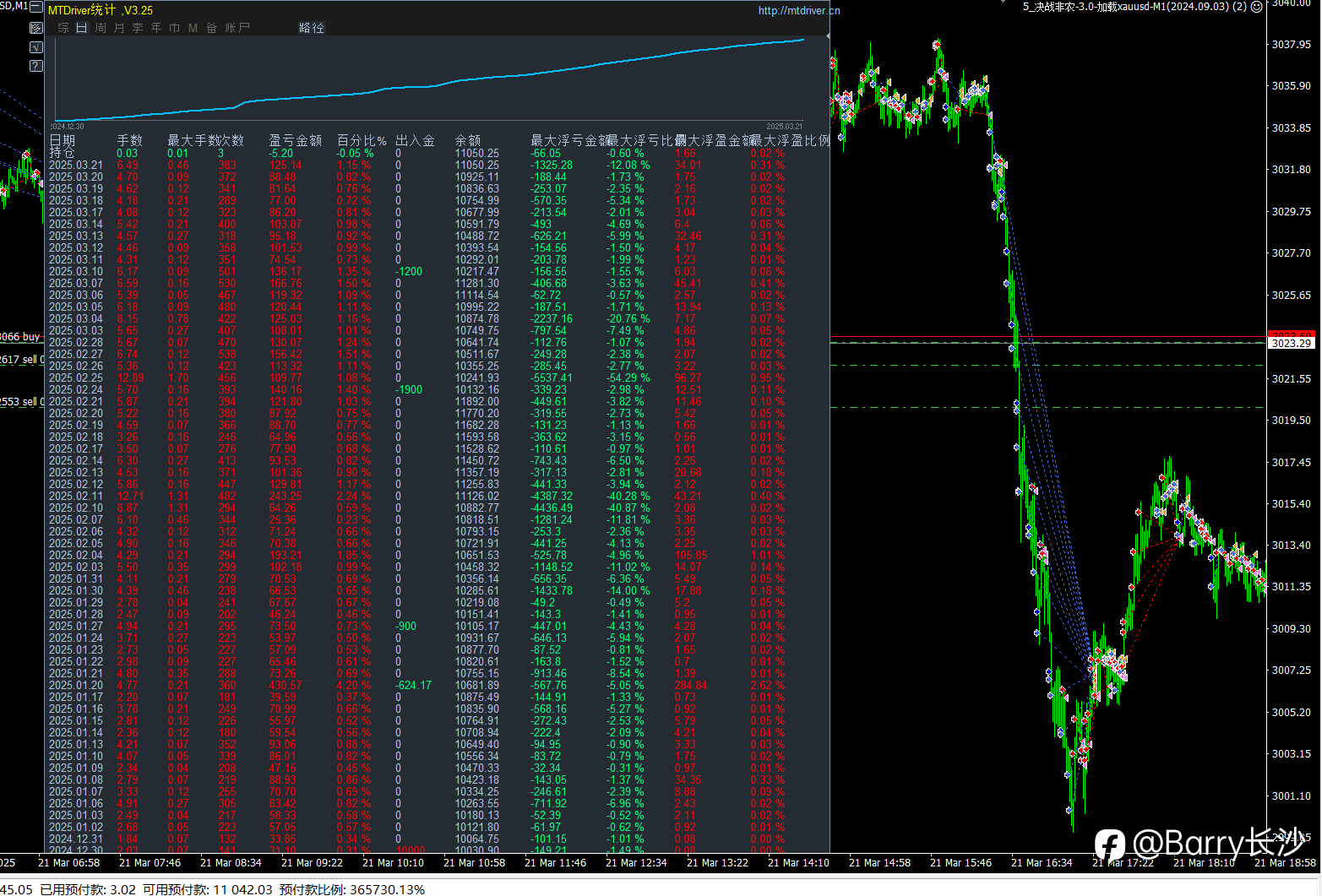
Task: Select the 2025.01.02 row date
Action: click(76, 827)
